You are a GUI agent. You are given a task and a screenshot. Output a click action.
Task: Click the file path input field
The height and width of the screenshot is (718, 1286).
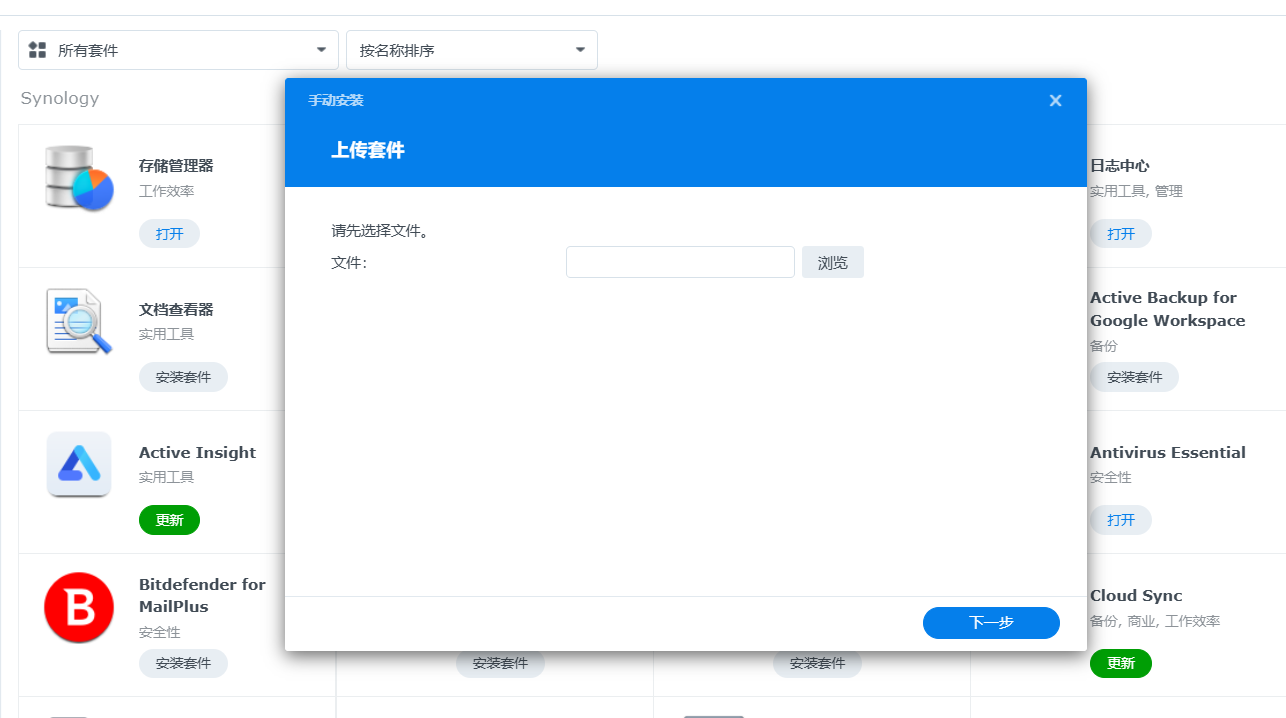click(680, 262)
